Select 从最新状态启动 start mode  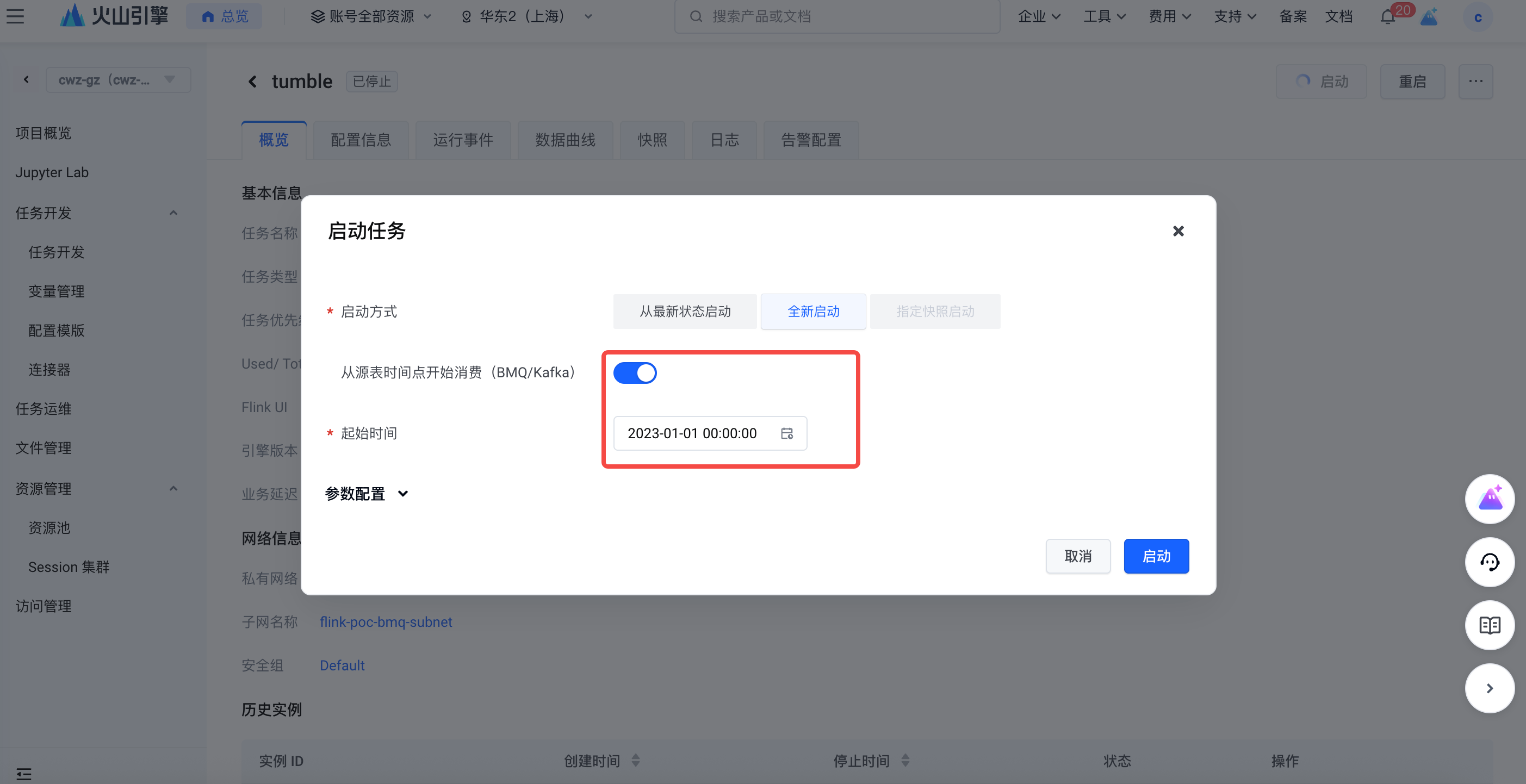pyautogui.click(x=685, y=312)
